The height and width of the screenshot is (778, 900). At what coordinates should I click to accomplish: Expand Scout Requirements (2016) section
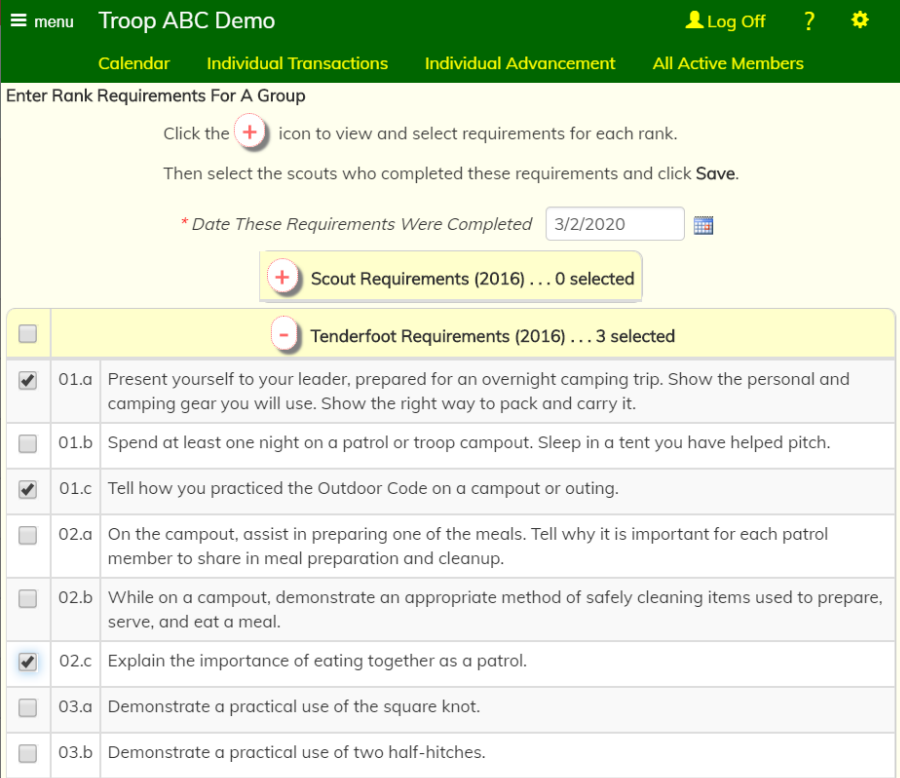click(x=282, y=278)
